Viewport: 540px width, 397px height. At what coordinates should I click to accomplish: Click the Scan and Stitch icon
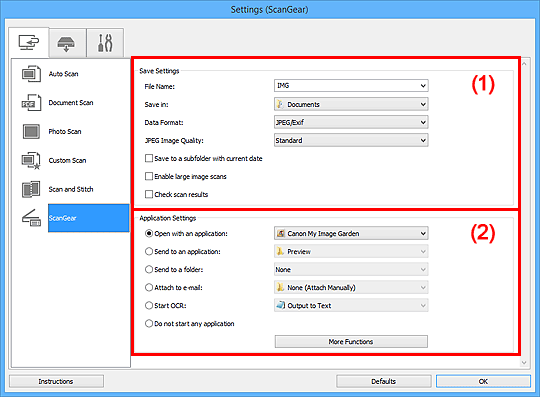pos(31,189)
